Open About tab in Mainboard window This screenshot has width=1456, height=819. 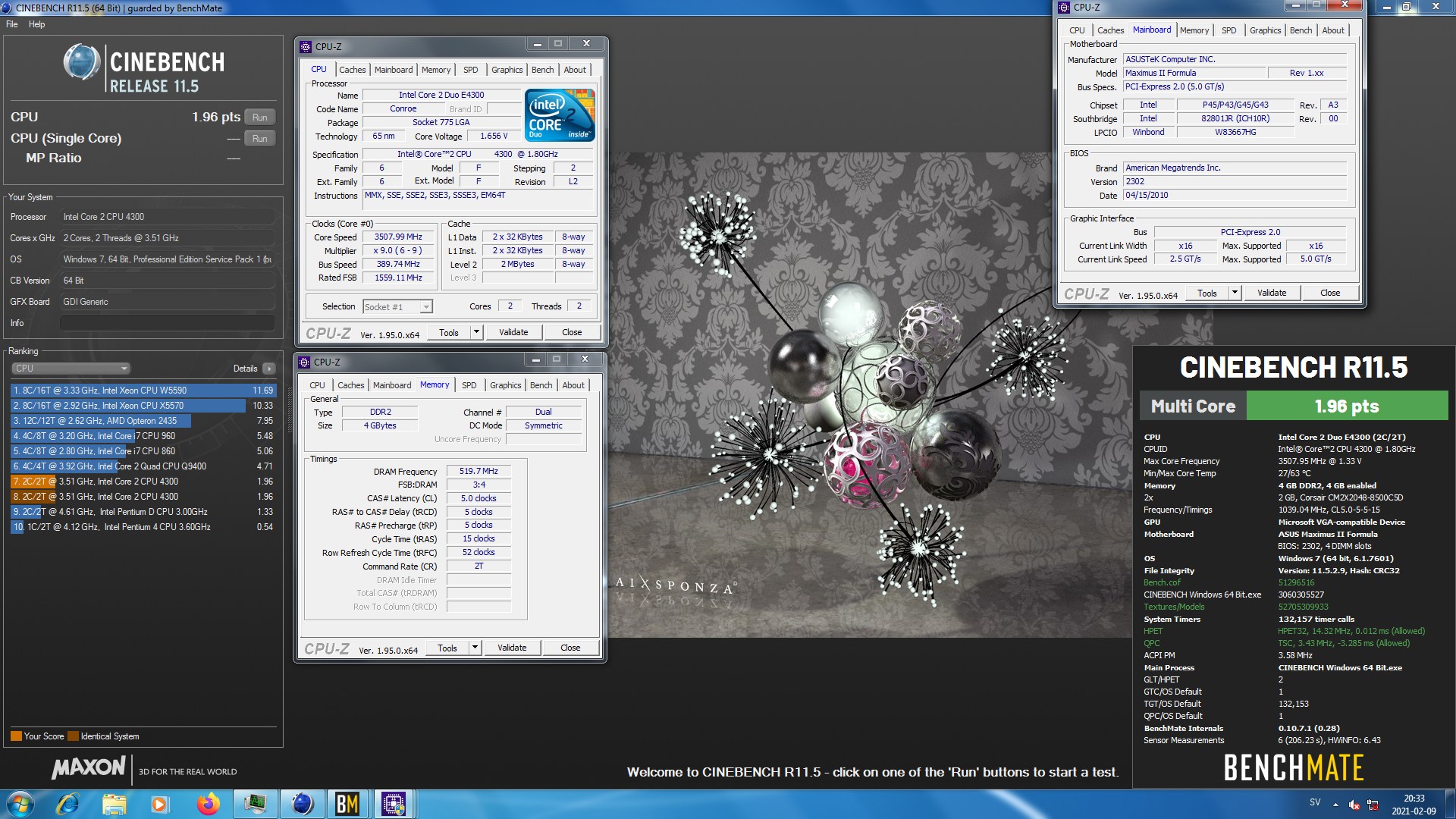(1333, 30)
